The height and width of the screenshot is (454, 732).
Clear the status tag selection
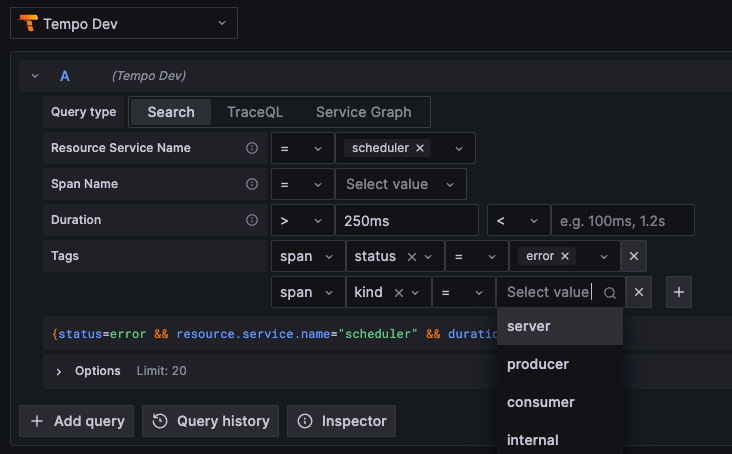click(411, 256)
